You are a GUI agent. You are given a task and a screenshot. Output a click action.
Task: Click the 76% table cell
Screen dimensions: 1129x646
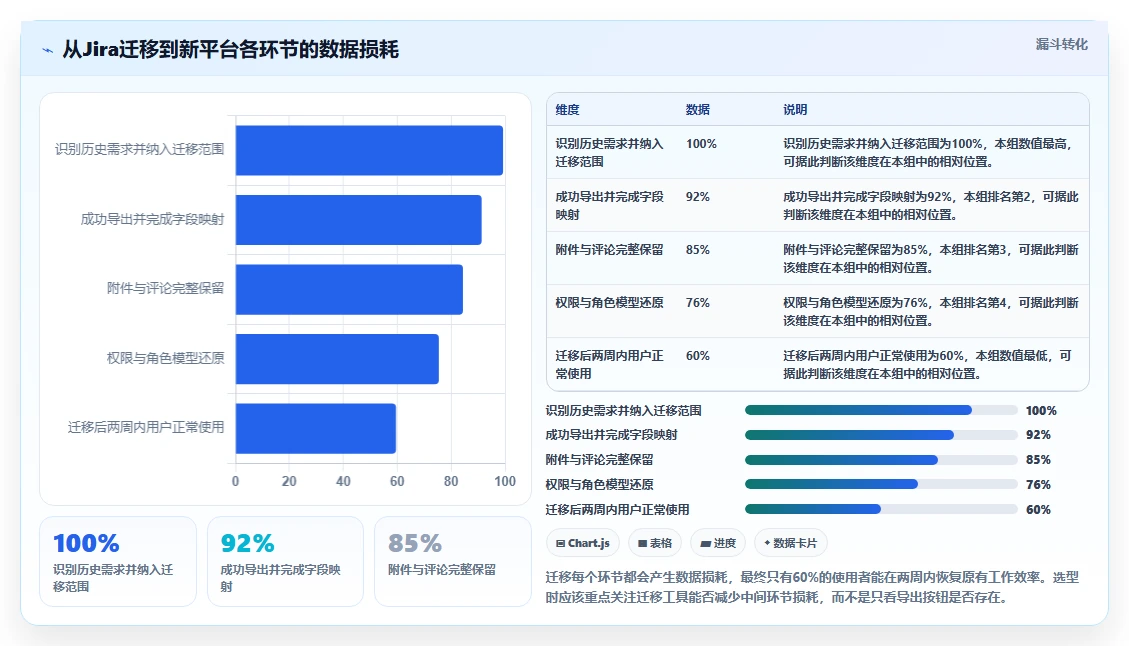(x=698, y=302)
